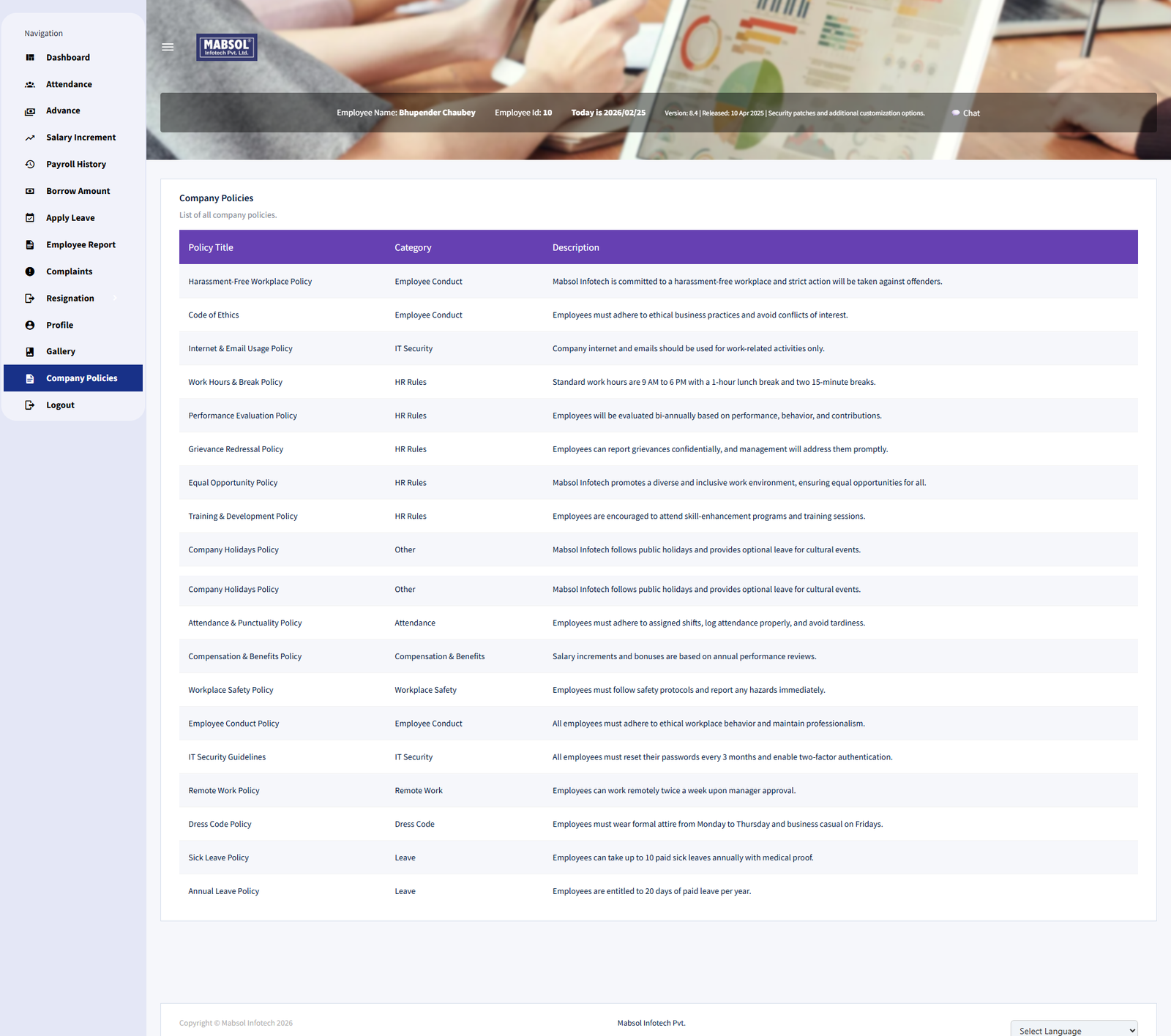Click the Logout icon in sidebar
The width and height of the screenshot is (1171, 1036).
pos(30,405)
